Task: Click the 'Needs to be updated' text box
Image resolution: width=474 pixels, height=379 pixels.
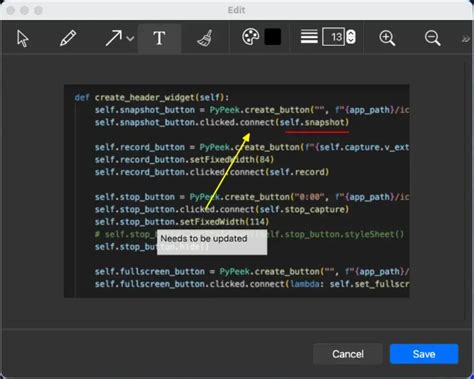Action: [212, 242]
